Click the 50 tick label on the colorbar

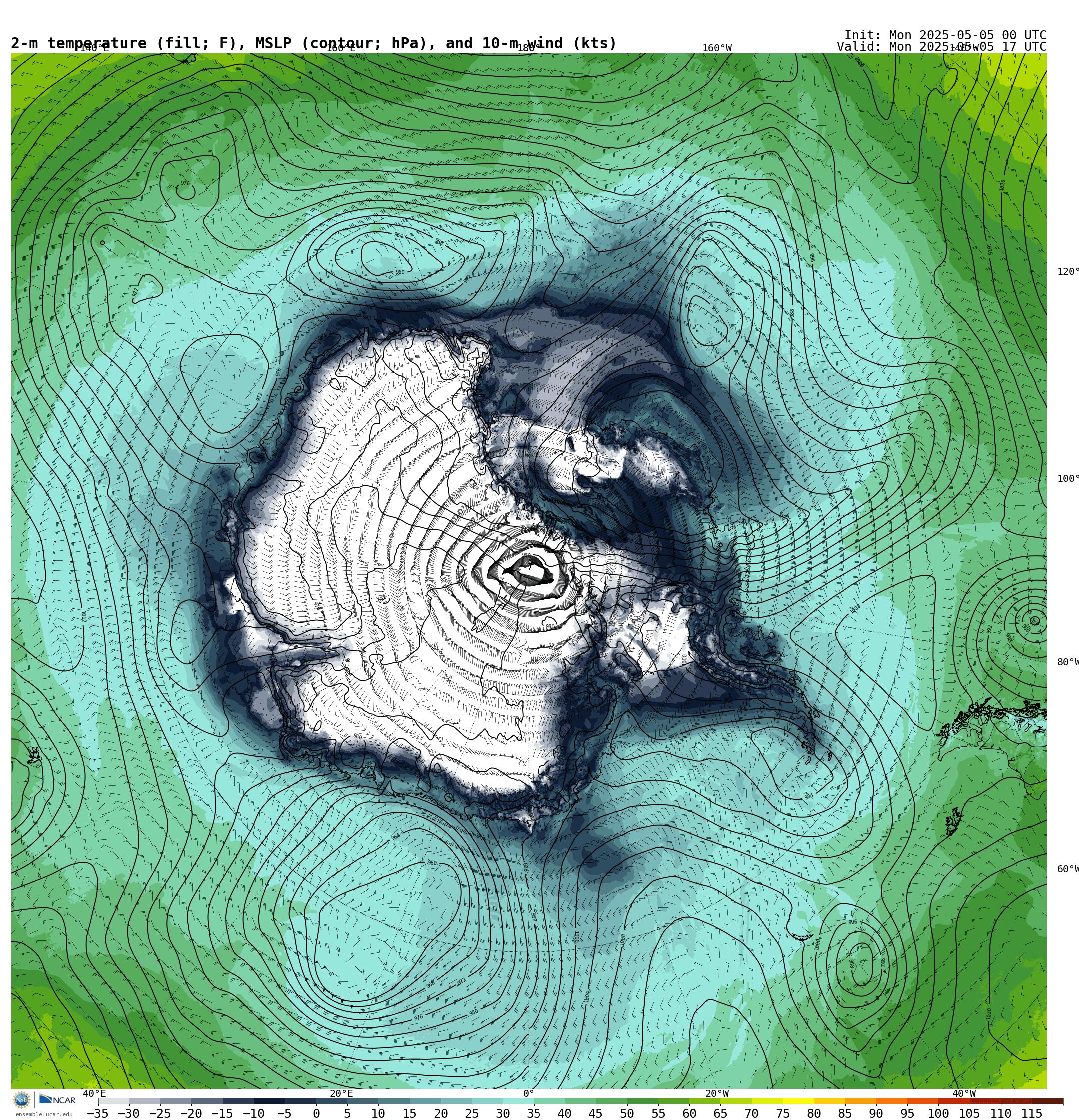[627, 1113]
